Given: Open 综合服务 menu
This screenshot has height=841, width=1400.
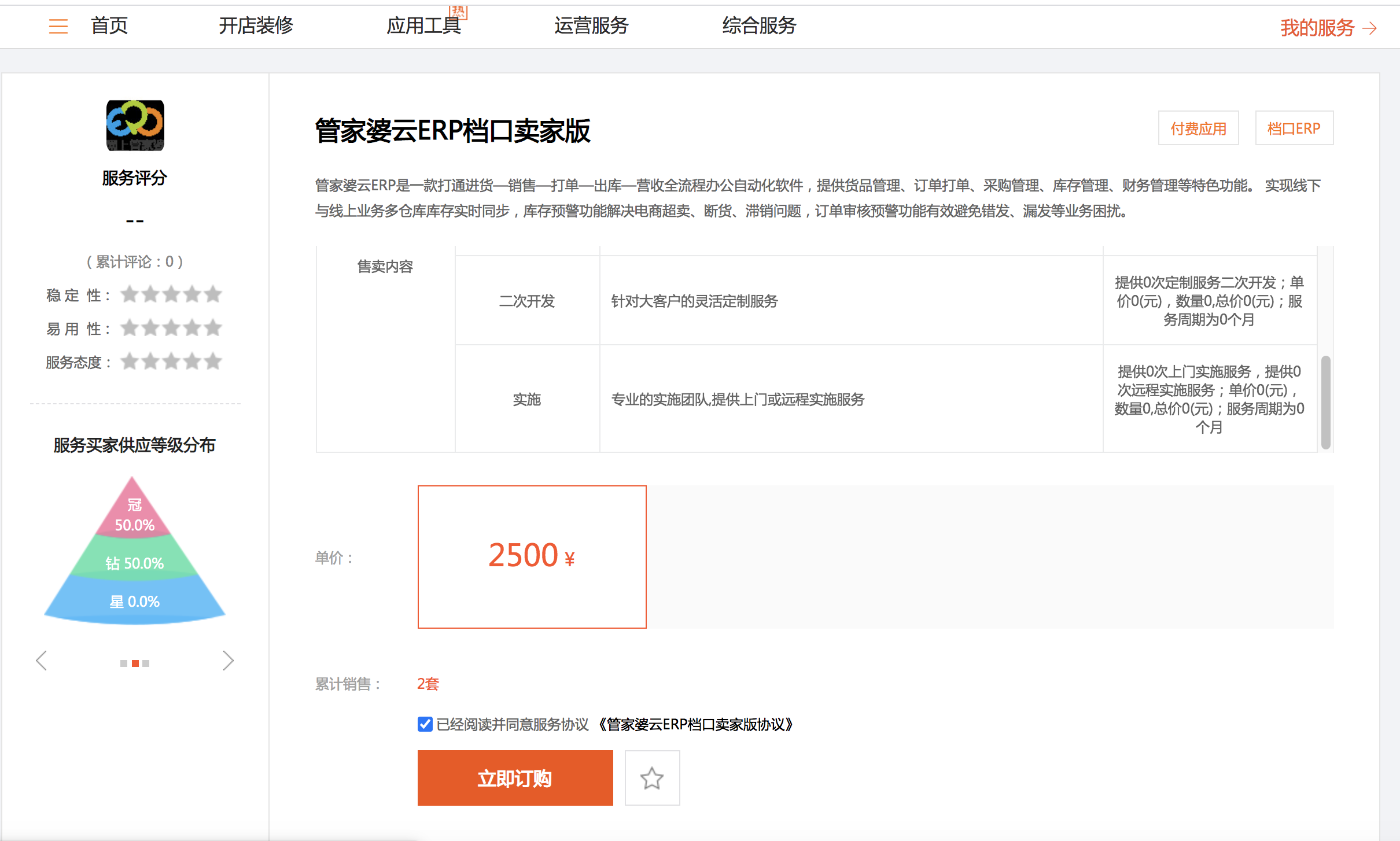Looking at the screenshot, I should point(759,26).
